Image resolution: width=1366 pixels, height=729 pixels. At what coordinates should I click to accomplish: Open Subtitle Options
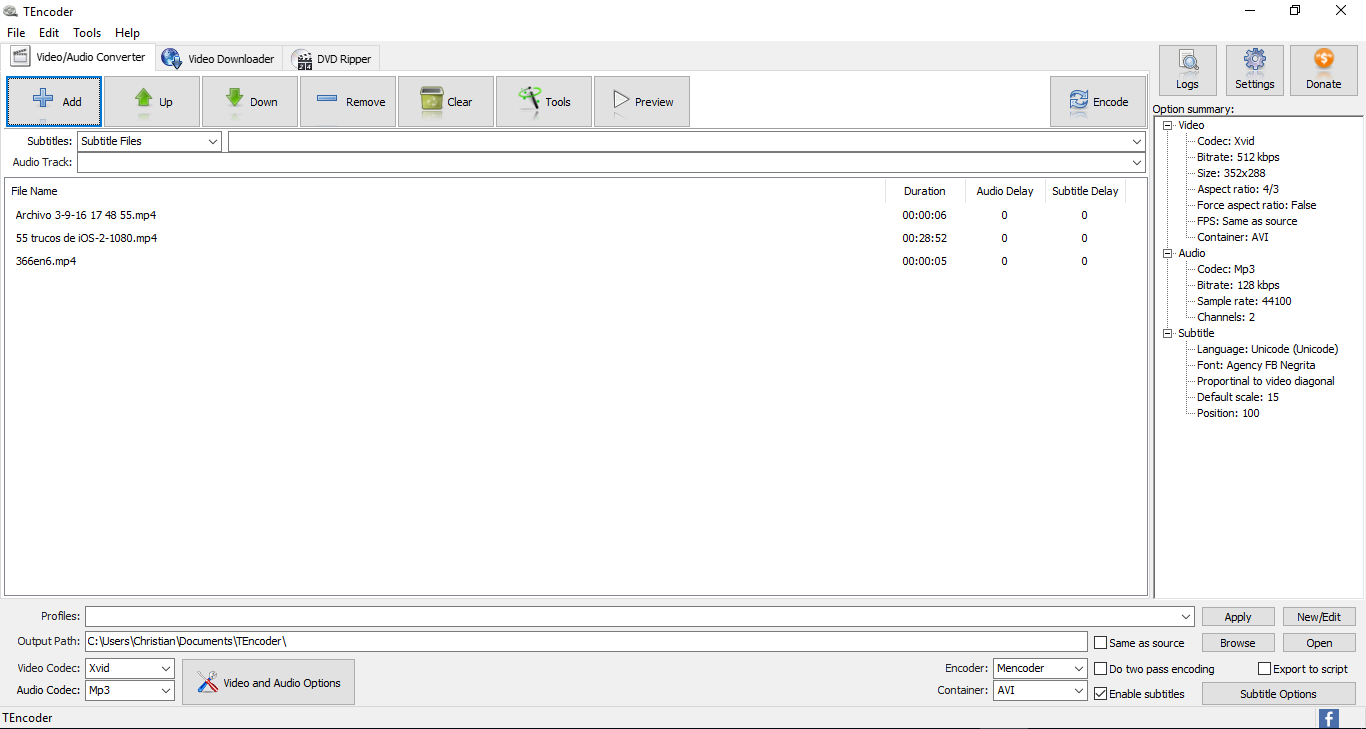pyautogui.click(x=1278, y=694)
